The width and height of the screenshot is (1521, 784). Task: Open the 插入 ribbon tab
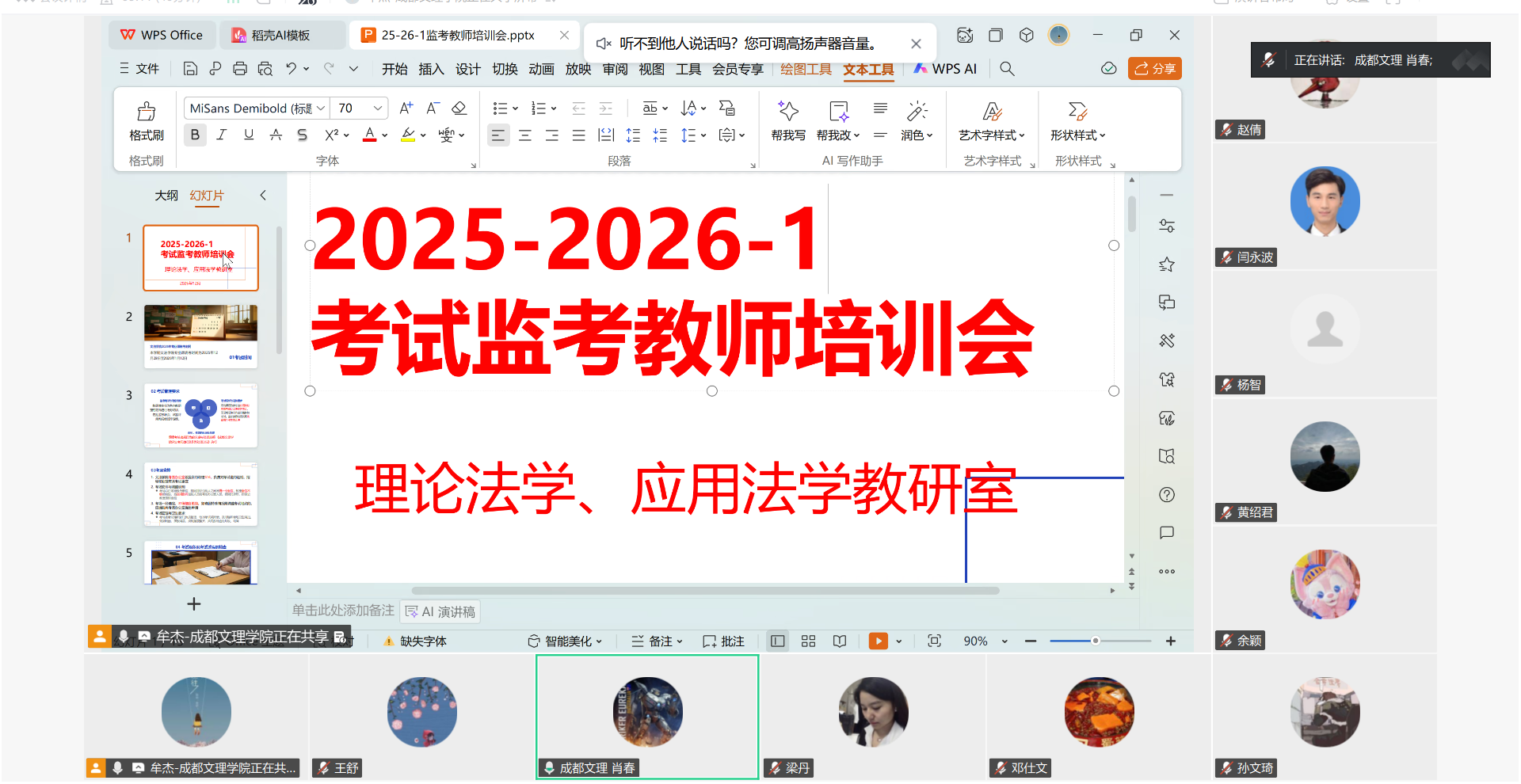[x=431, y=69]
